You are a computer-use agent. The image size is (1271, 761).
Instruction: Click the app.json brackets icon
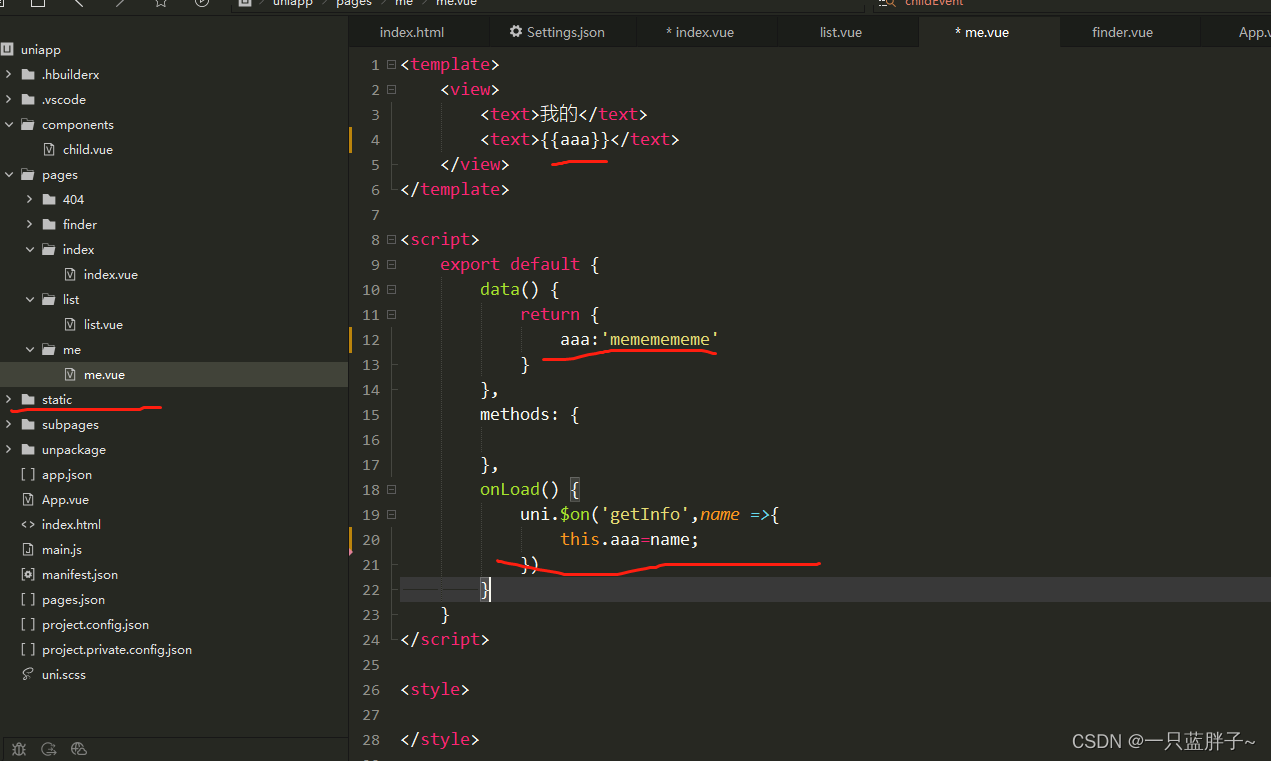28,475
